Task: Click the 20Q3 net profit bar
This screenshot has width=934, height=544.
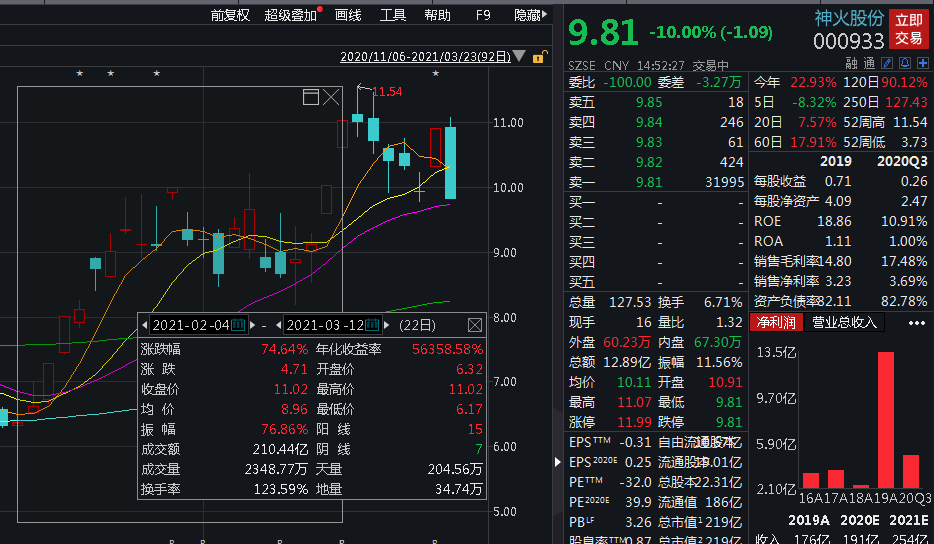Action: click(911, 471)
